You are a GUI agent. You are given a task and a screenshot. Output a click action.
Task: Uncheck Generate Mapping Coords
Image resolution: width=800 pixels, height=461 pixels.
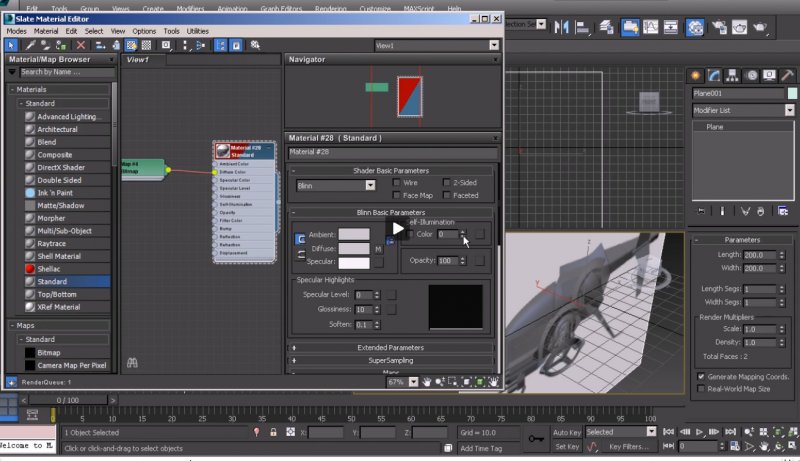click(701, 376)
